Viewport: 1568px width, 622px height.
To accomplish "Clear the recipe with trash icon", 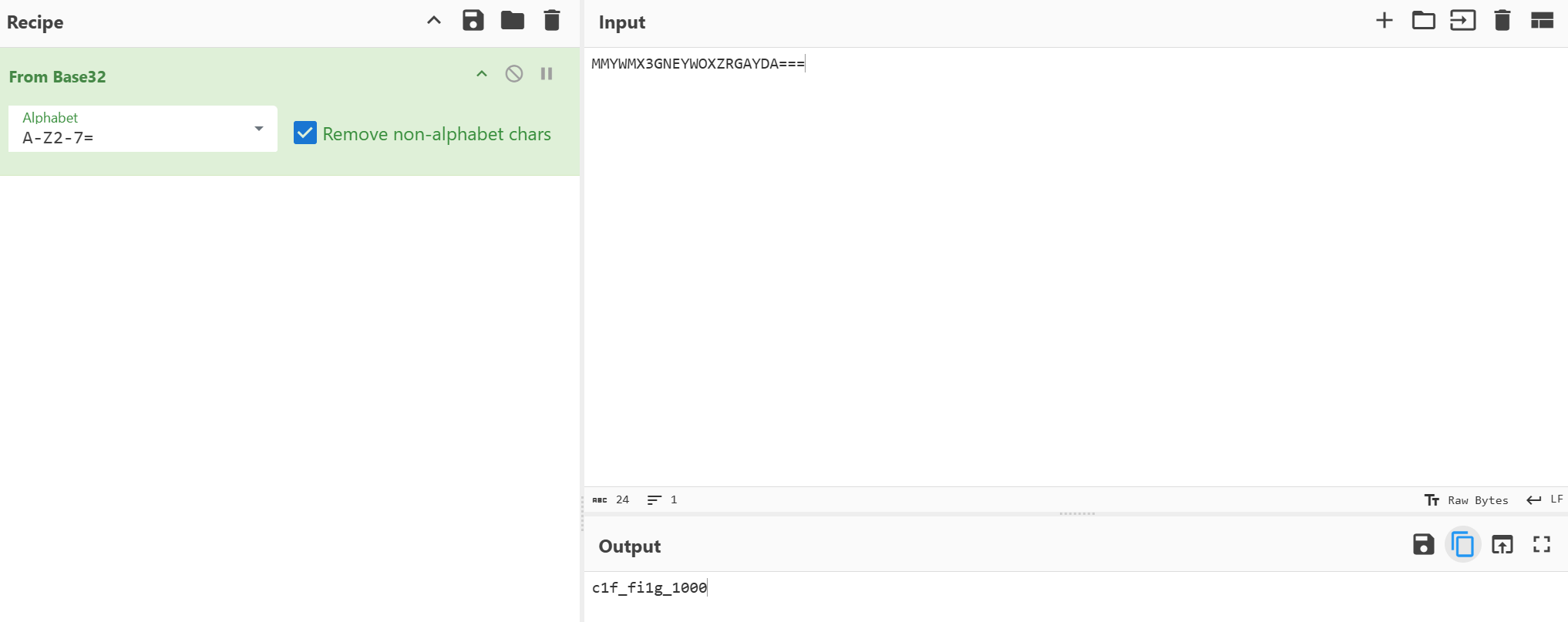I will coord(551,21).
